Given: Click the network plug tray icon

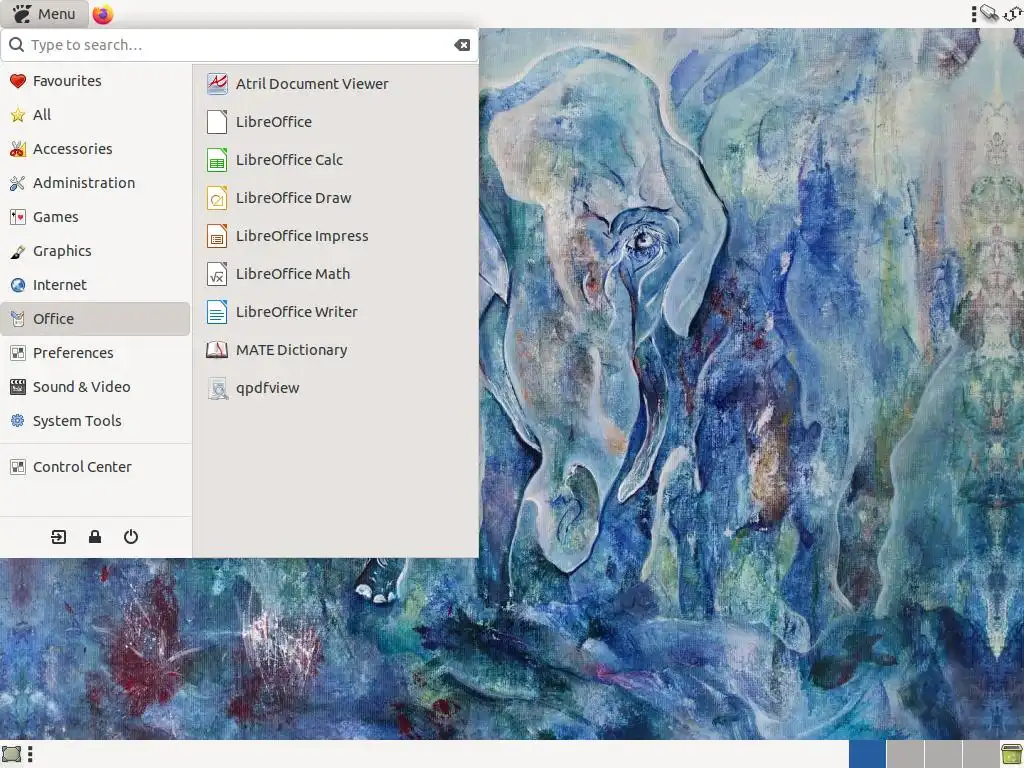Looking at the screenshot, I should (990, 13).
